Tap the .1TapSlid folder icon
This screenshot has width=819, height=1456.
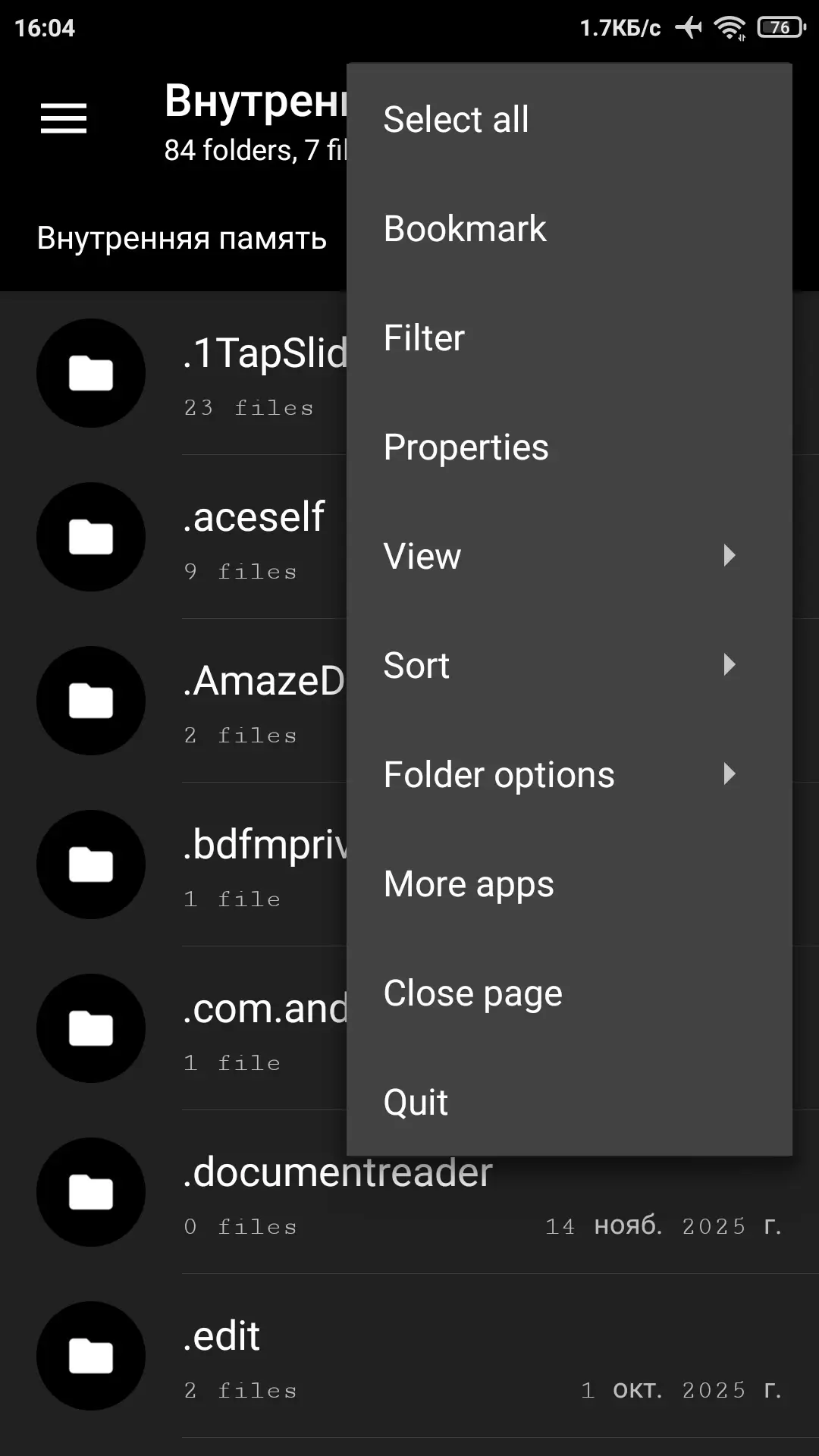[x=91, y=373]
